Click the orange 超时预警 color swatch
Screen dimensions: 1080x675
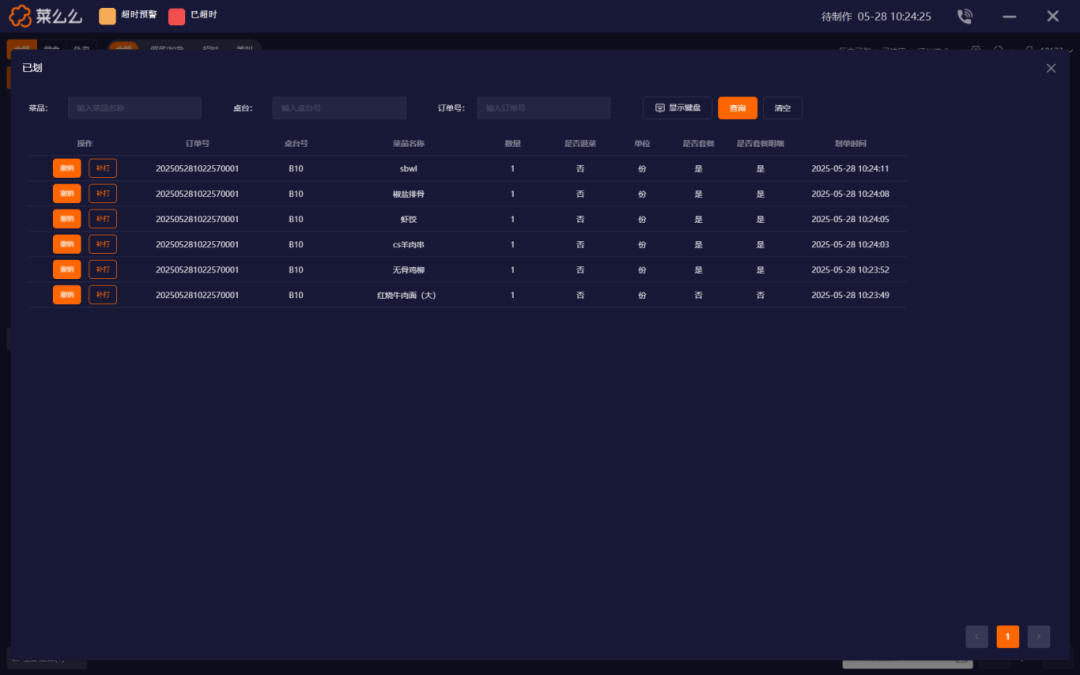(107, 16)
